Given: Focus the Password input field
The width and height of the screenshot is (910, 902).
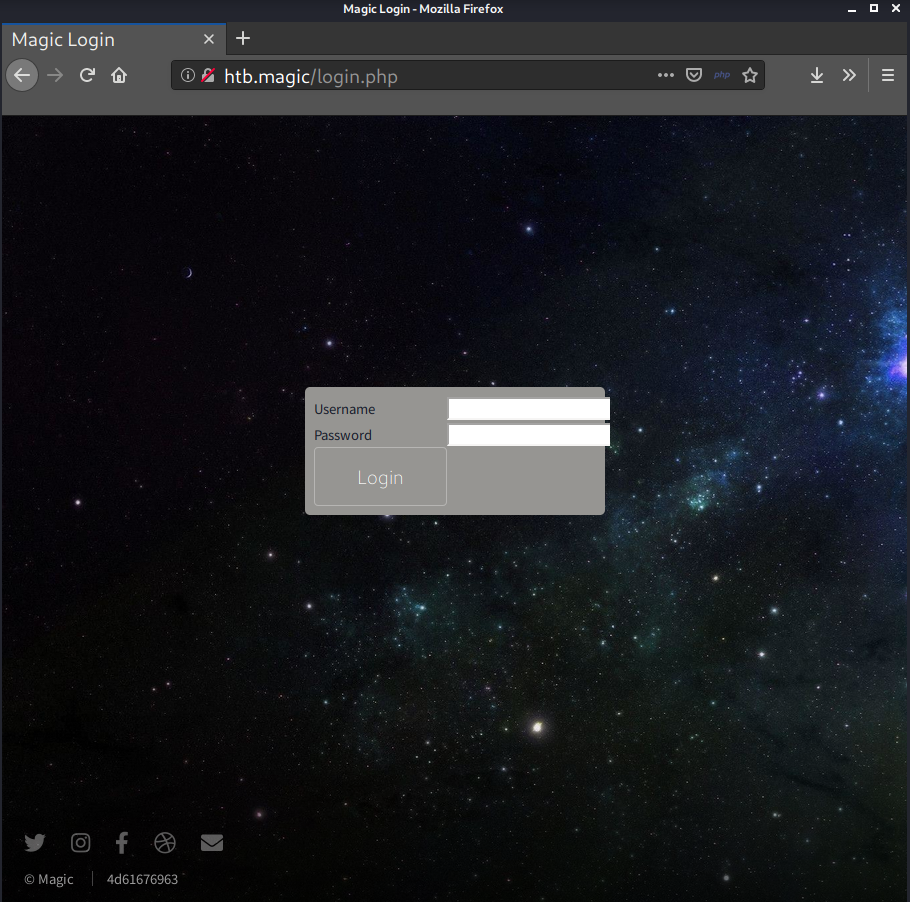Looking at the screenshot, I should coord(529,435).
